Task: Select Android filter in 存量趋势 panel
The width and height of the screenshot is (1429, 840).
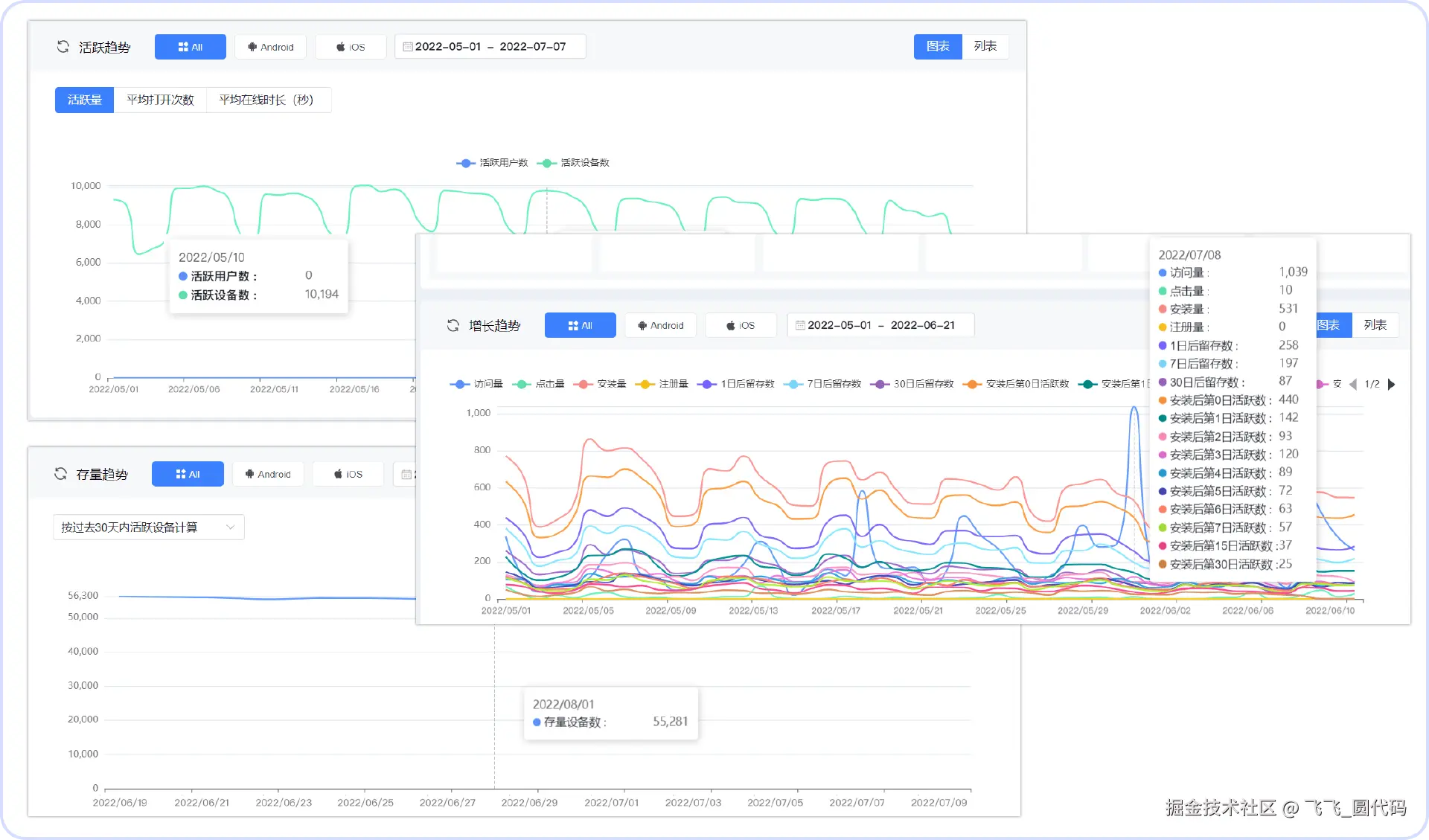Action: tap(268, 474)
